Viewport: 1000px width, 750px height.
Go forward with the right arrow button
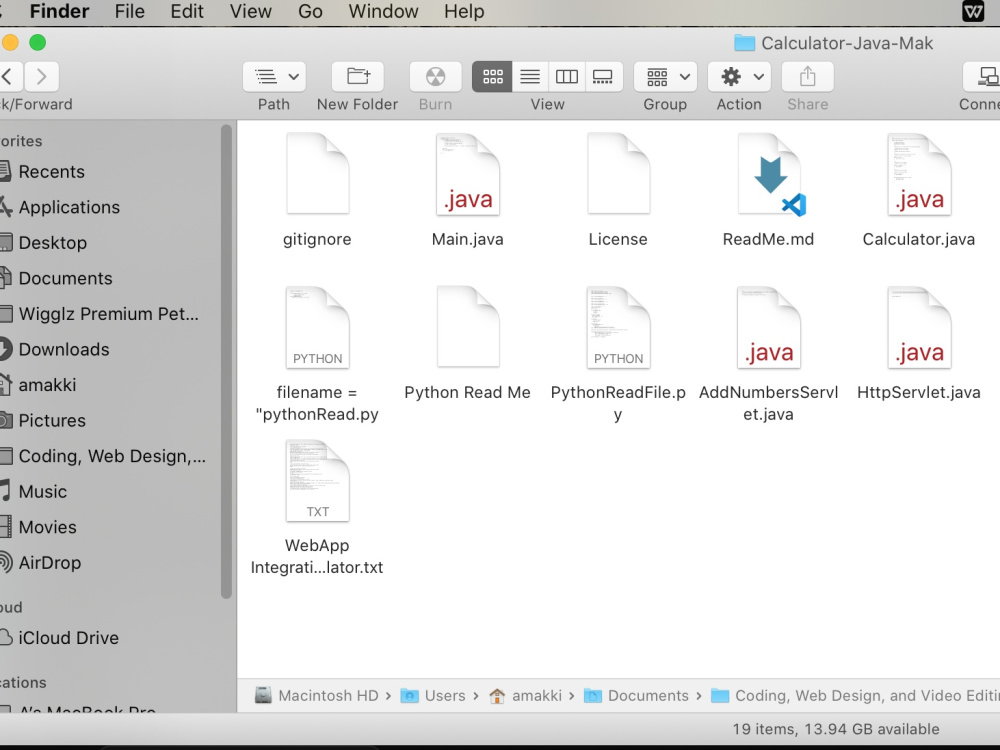coord(42,77)
